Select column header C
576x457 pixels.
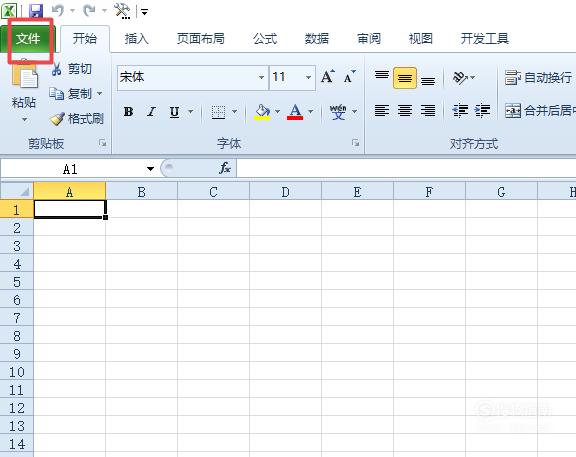(213, 191)
